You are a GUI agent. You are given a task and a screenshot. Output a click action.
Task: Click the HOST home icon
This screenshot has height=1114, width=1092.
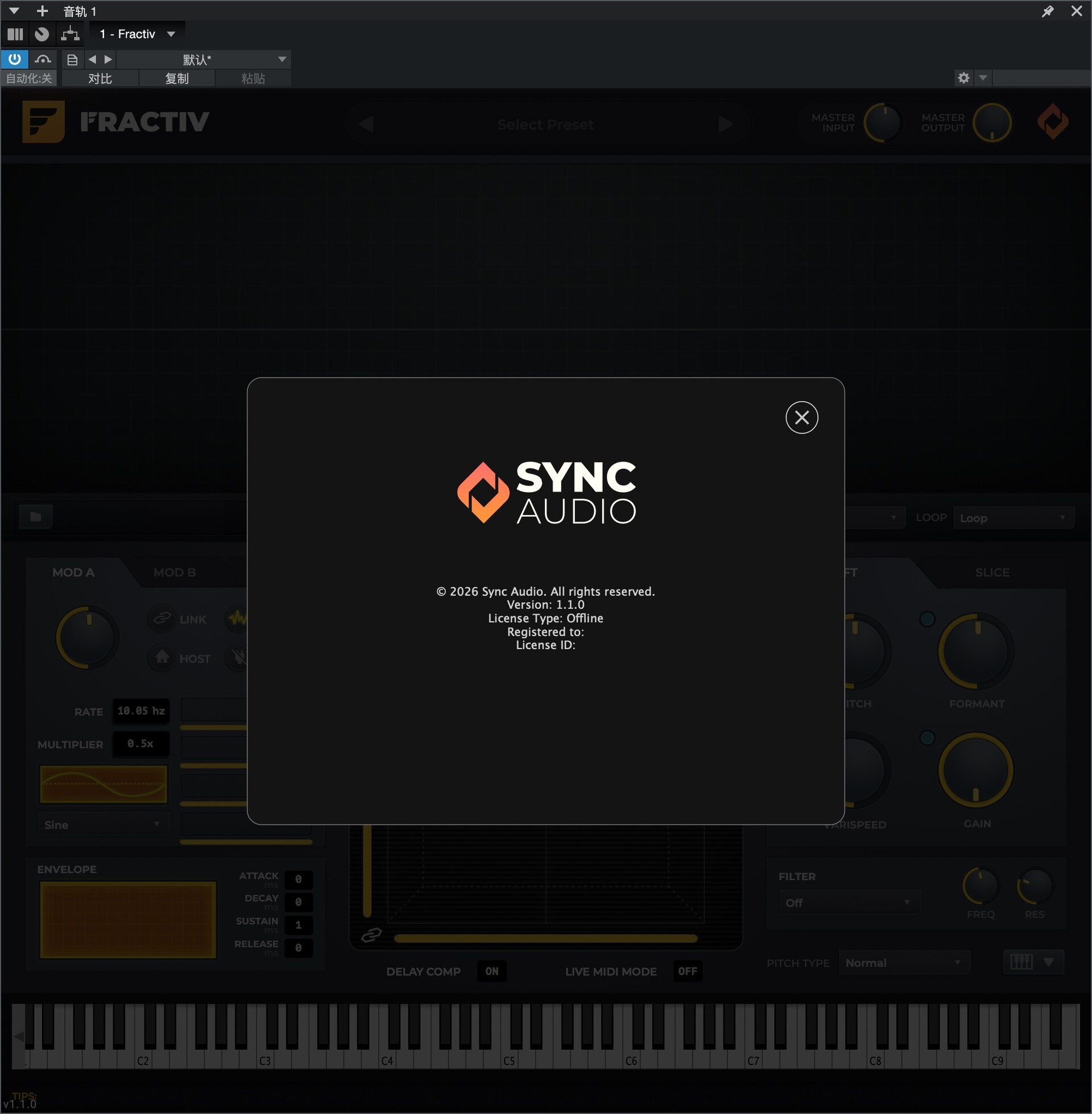[x=162, y=657]
